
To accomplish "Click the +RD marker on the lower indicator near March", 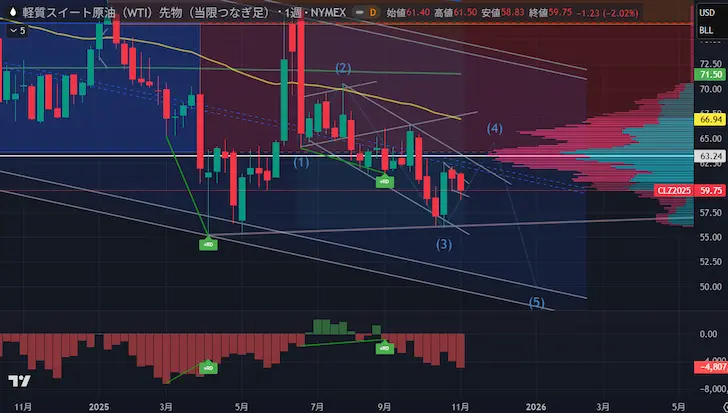I will click(x=209, y=369).
